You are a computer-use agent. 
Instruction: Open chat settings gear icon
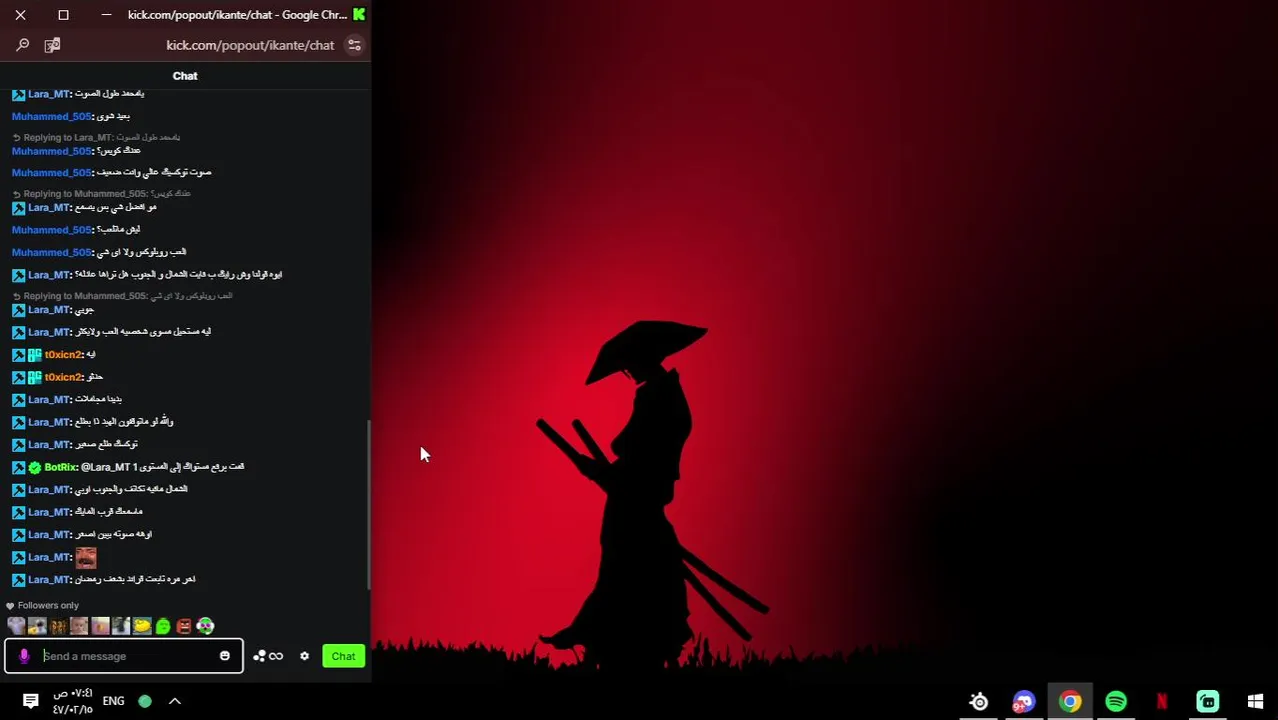(x=304, y=656)
